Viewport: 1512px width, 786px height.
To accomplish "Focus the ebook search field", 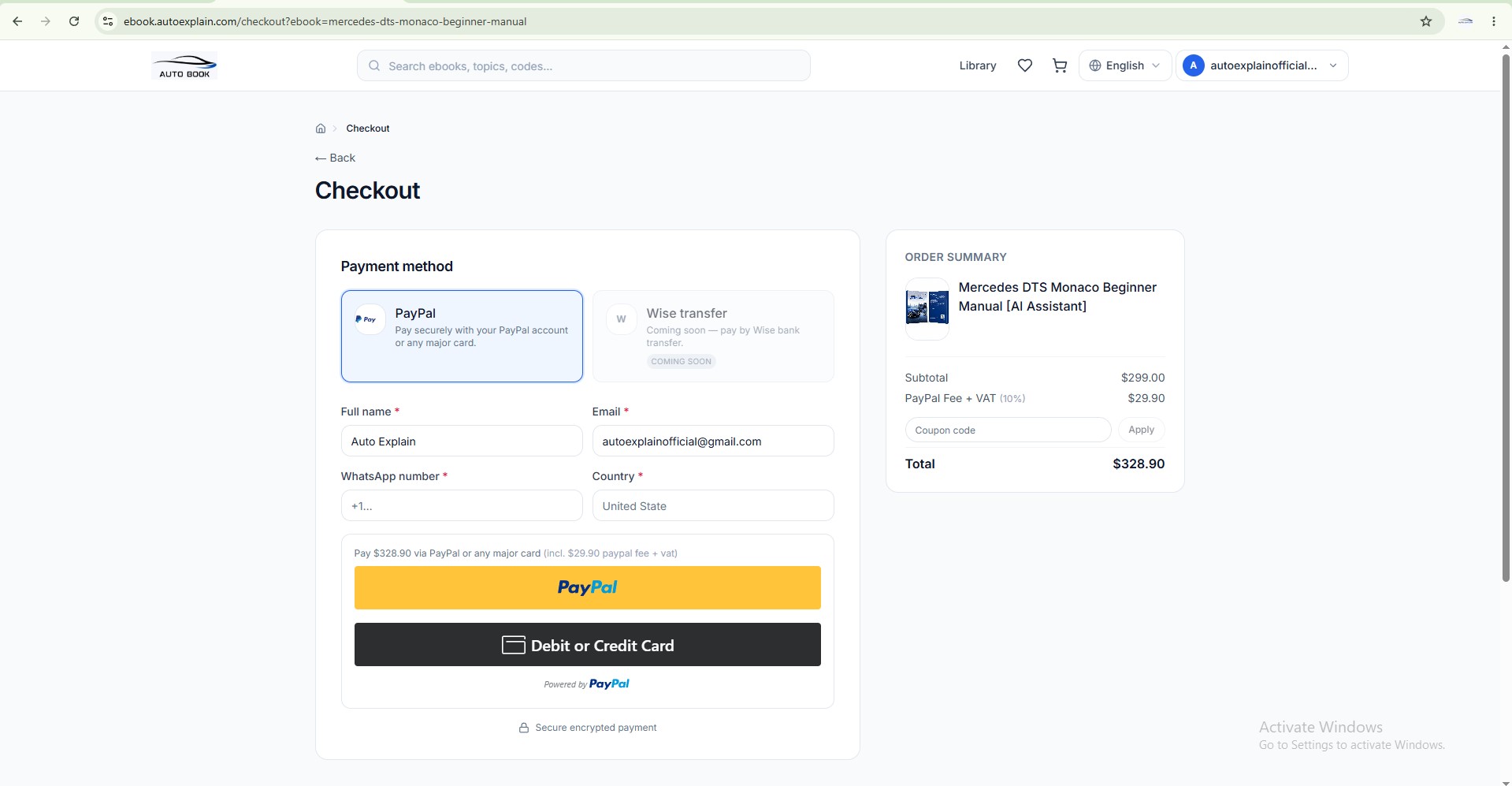I will pos(584,65).
